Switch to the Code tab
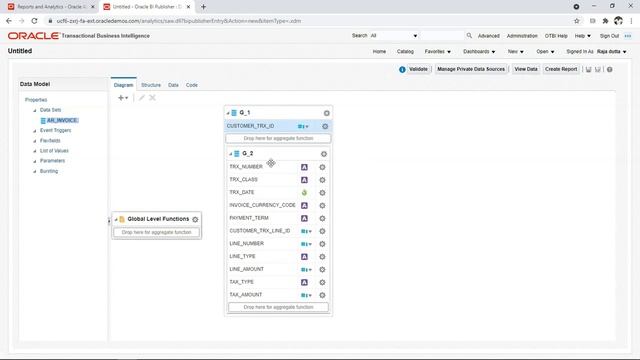Image resolution: width=640 pixels, height=360 pixels. point(192,85)
